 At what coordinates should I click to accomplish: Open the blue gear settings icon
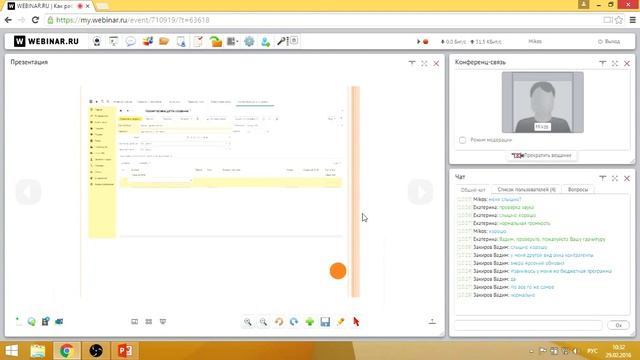coord(249,41)
